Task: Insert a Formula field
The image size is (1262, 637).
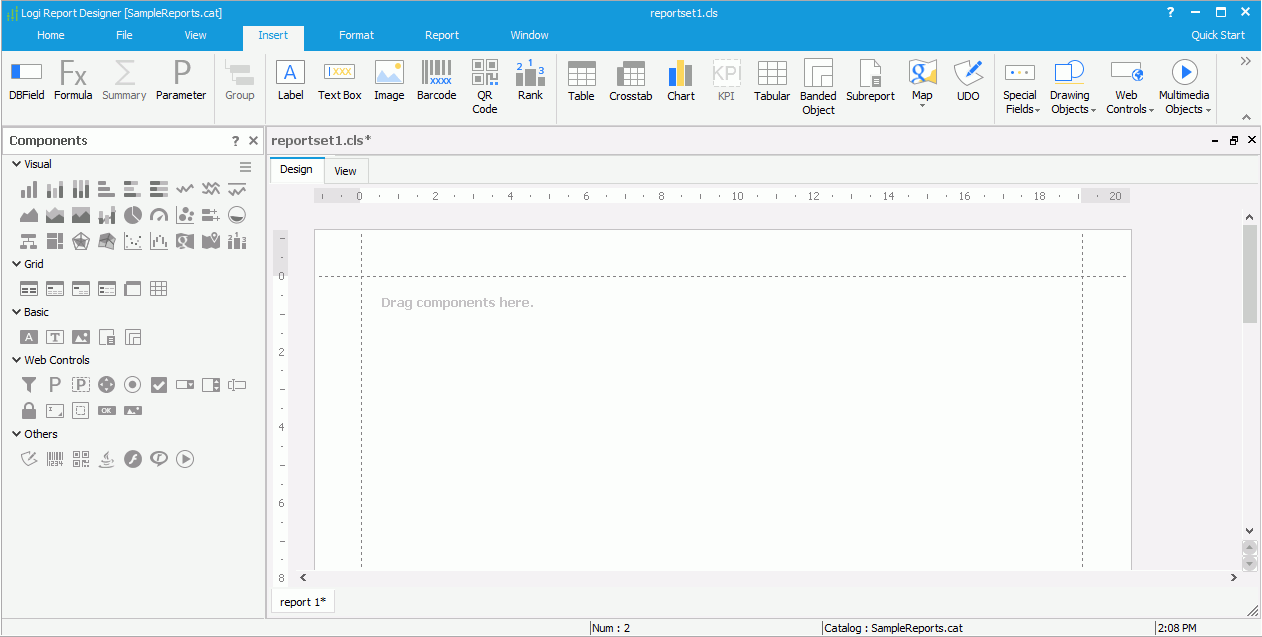Action: tap(73, 80)
